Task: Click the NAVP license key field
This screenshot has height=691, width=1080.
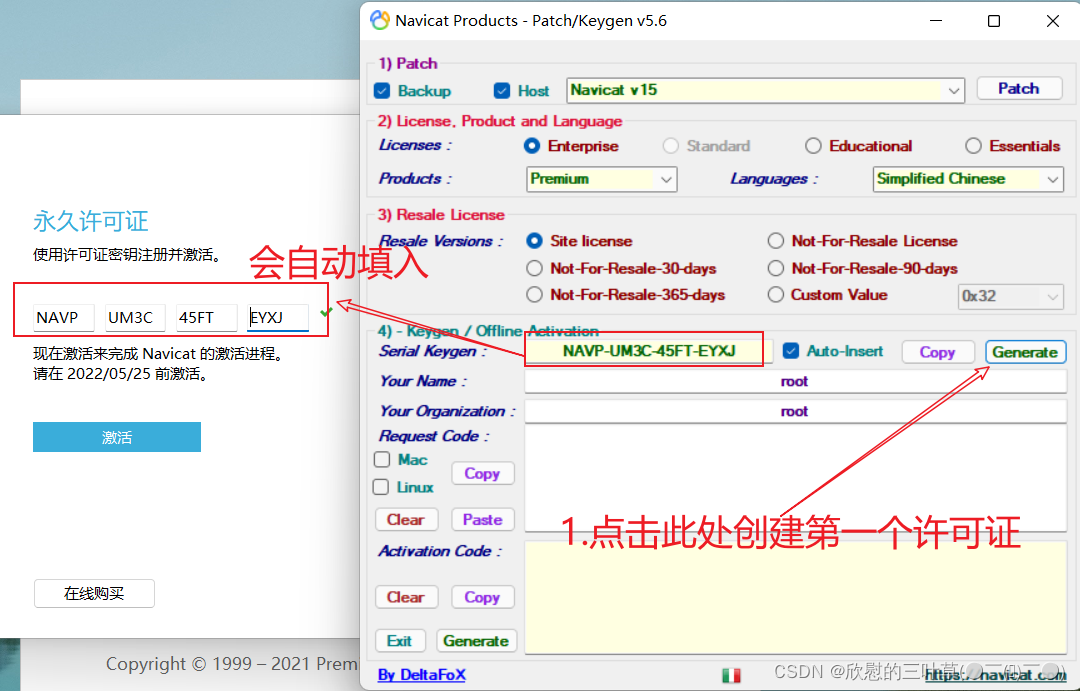Action: (x=63, y=318)
